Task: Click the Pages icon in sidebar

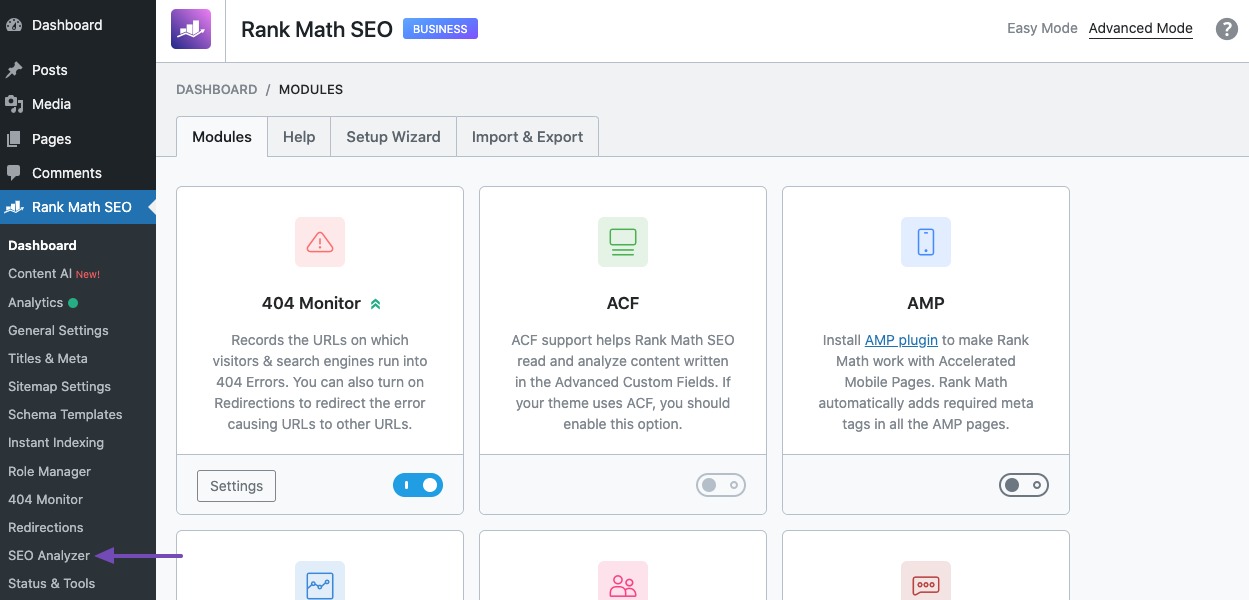Action: pyautogui.click(x=14, y=139)
